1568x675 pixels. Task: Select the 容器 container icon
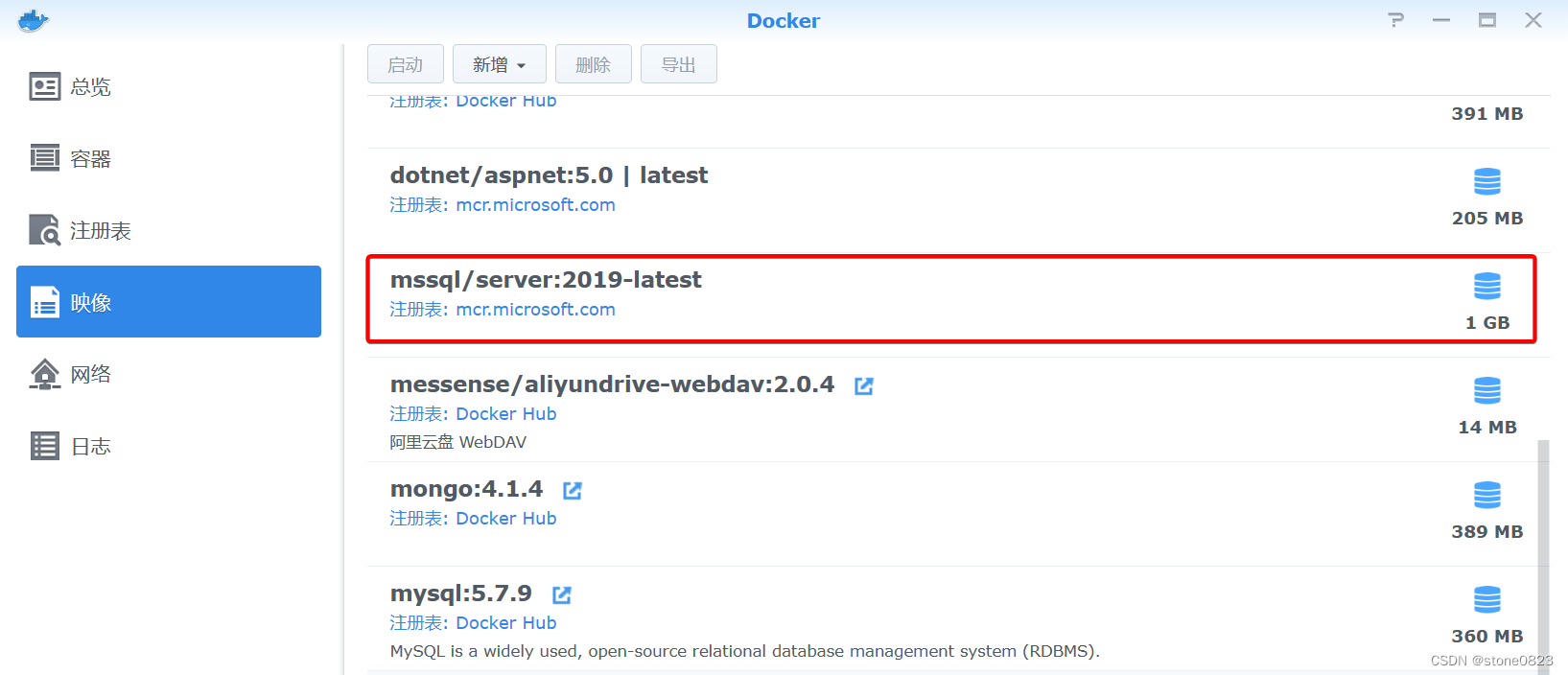point(45,158)
